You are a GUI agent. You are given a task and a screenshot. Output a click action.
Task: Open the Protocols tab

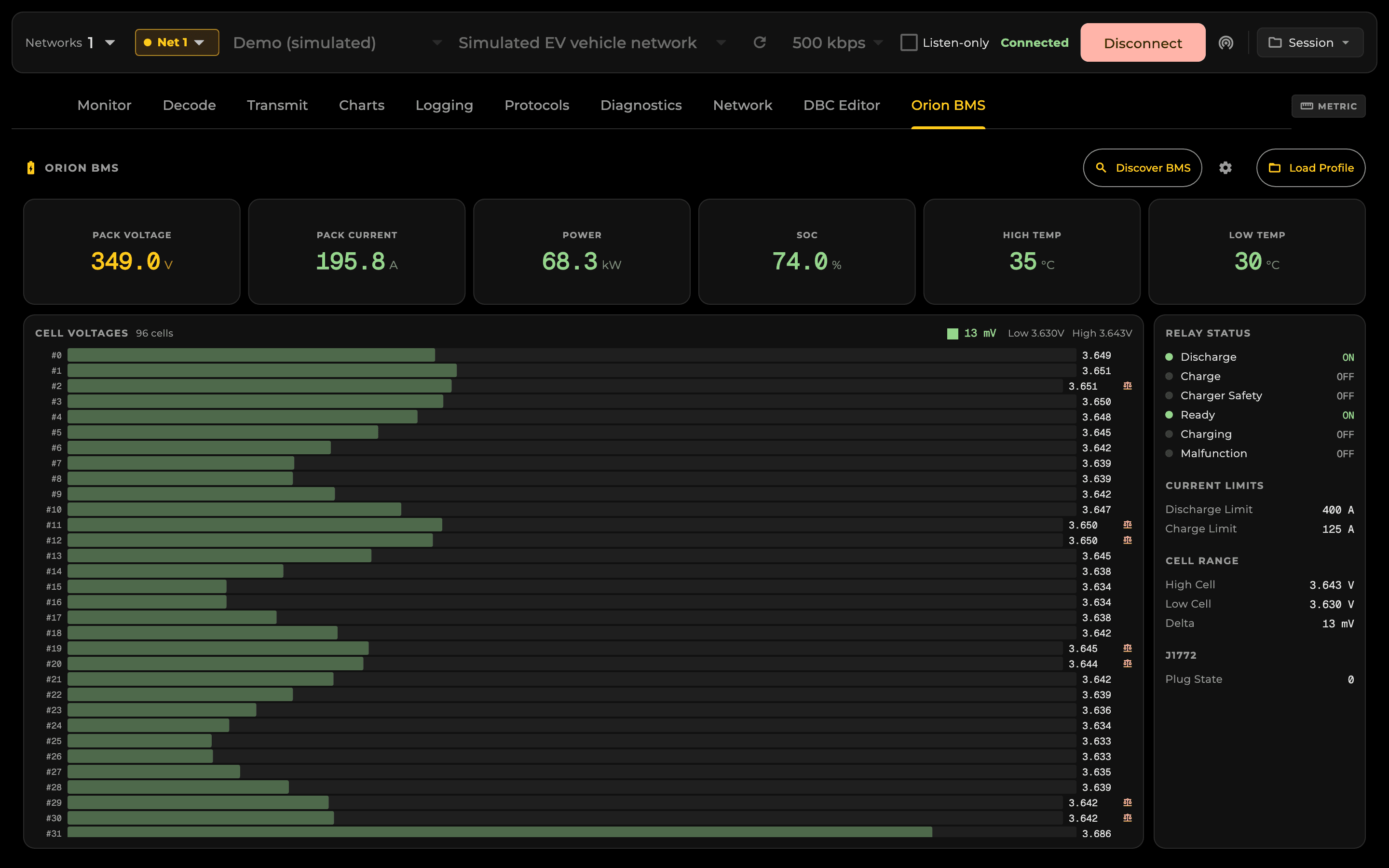pos(537,105)
